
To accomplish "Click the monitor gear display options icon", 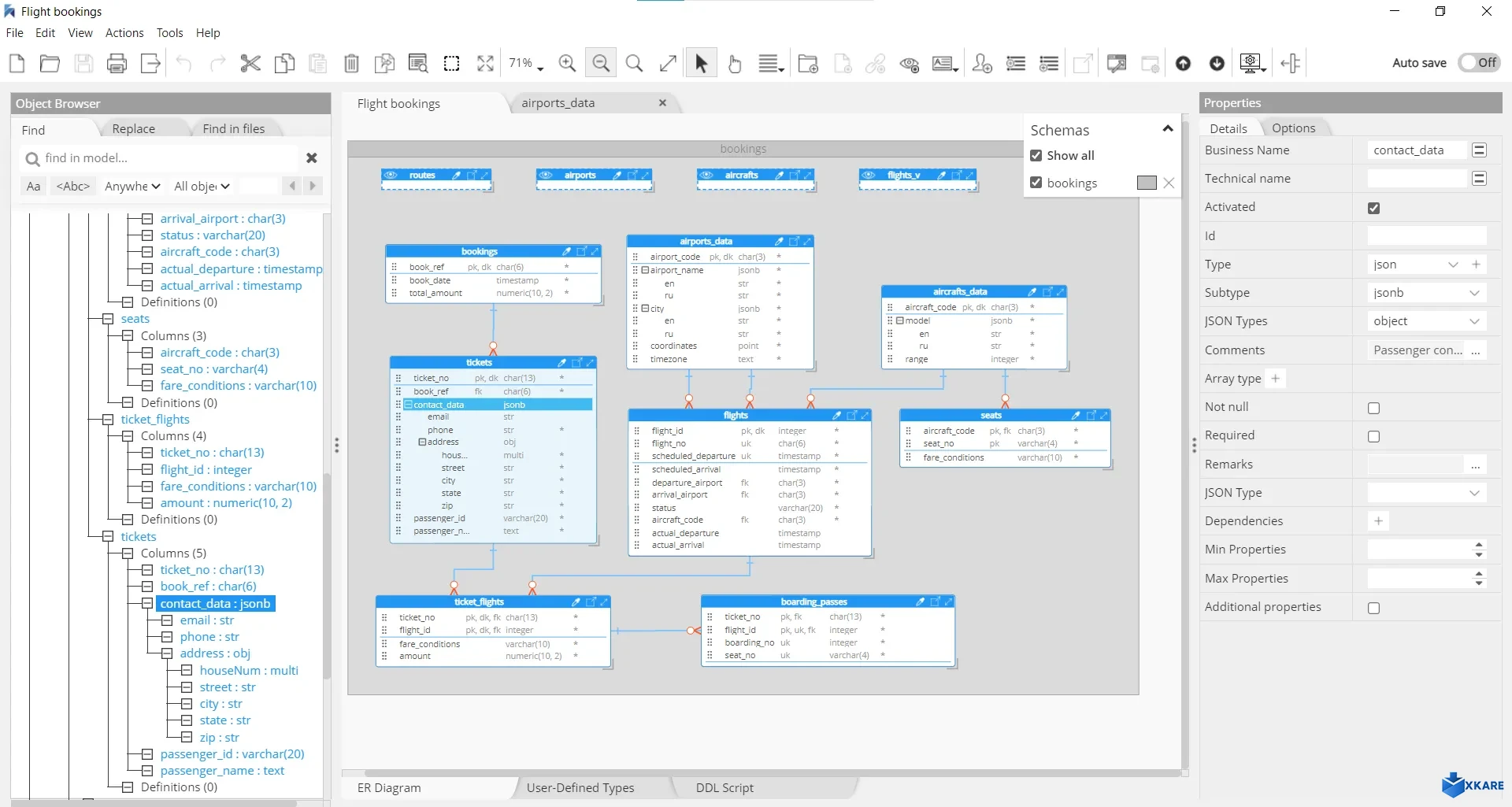I will [1252, 64].
